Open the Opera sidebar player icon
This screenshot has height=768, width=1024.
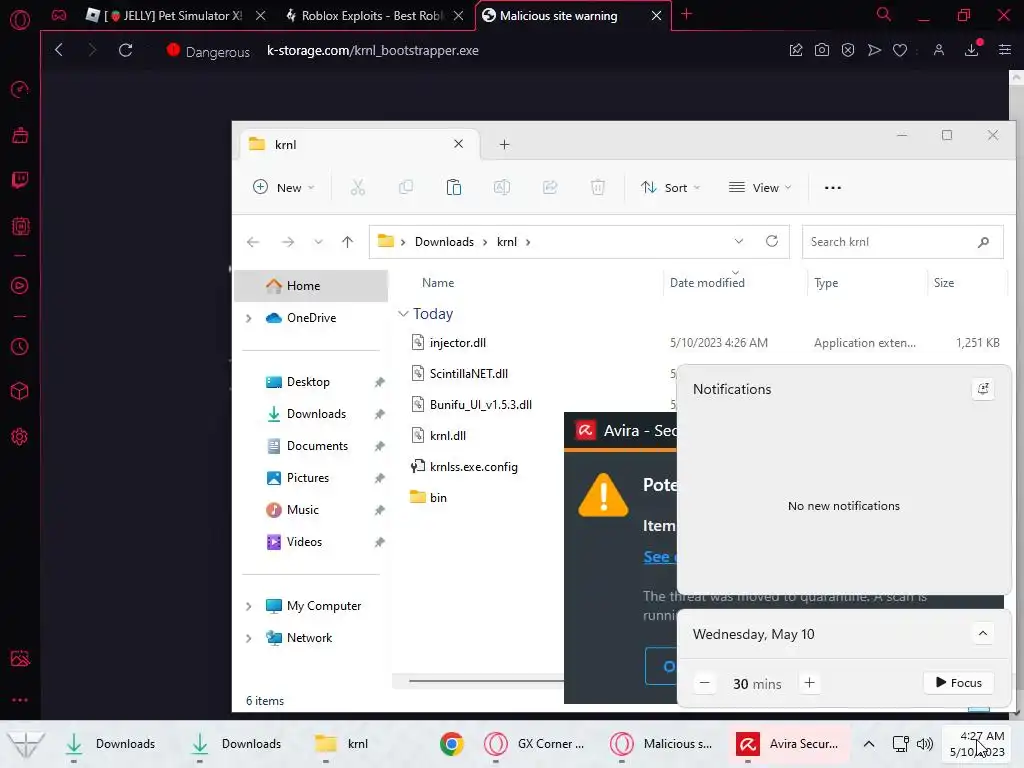[x=20, y=286]
